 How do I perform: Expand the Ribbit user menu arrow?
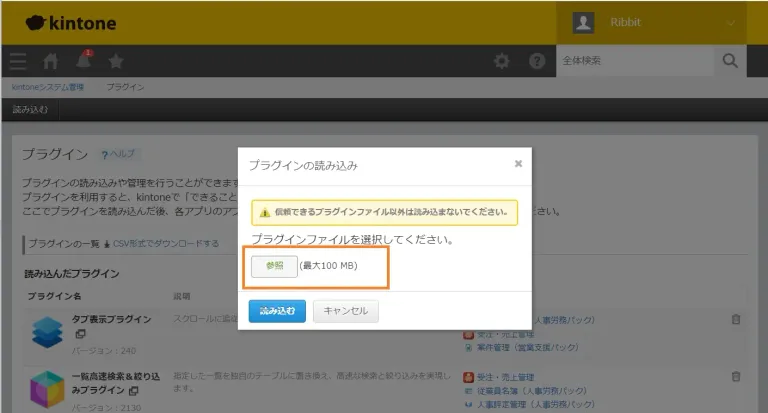pyautogui.click(x=731, y=23)
